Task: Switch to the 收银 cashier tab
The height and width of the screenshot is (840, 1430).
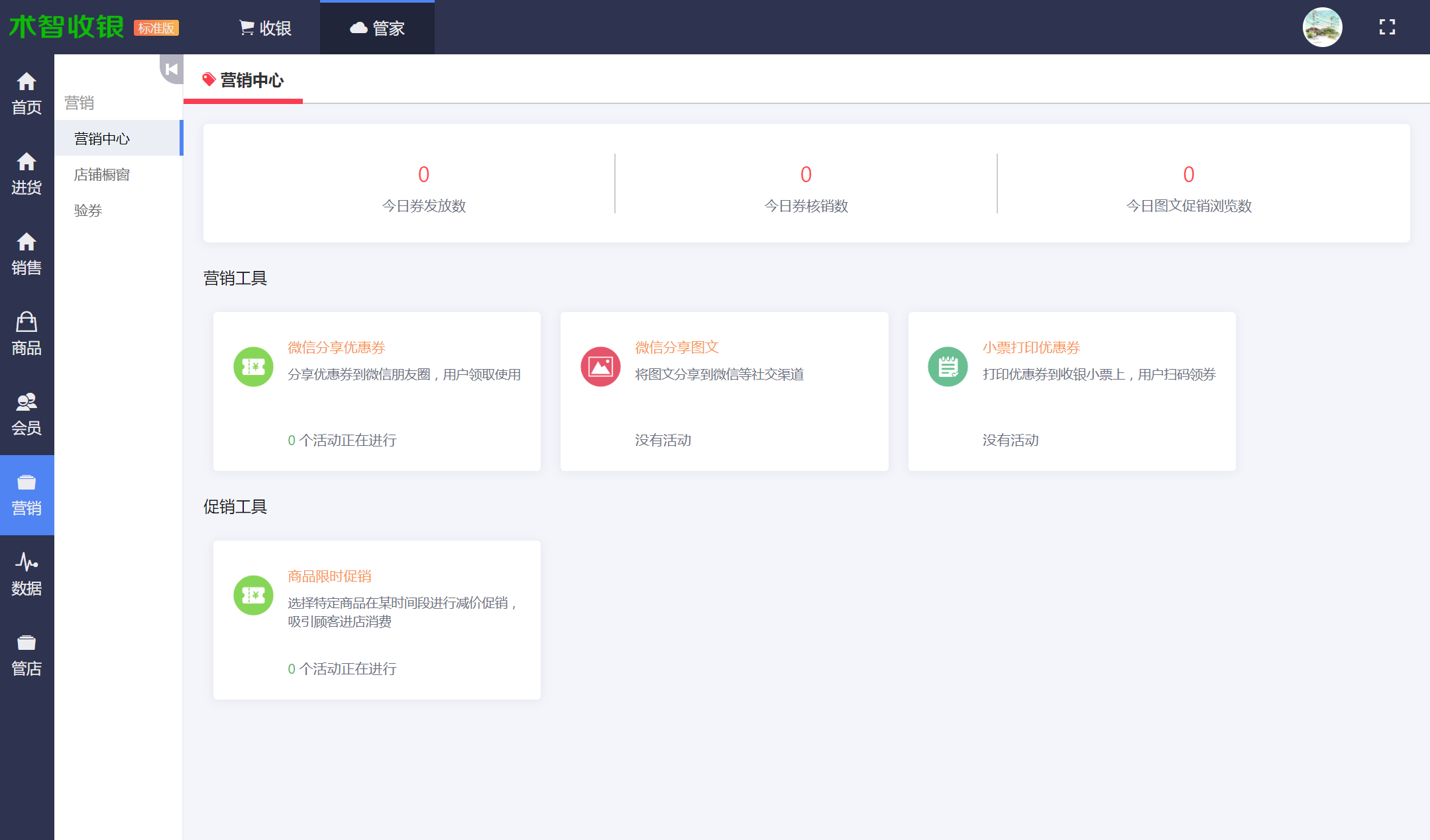Action: point(265,28)
